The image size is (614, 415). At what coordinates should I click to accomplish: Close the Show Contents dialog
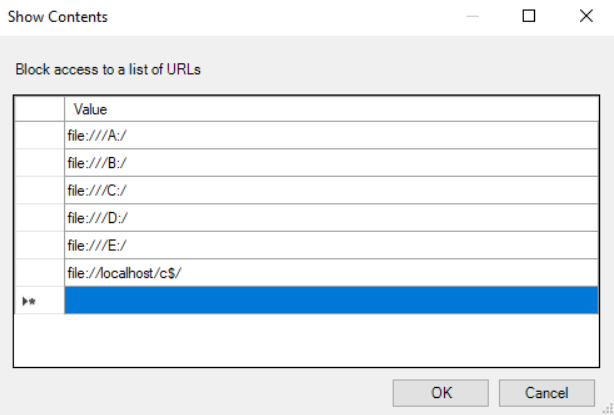click(x=586, y=16)
